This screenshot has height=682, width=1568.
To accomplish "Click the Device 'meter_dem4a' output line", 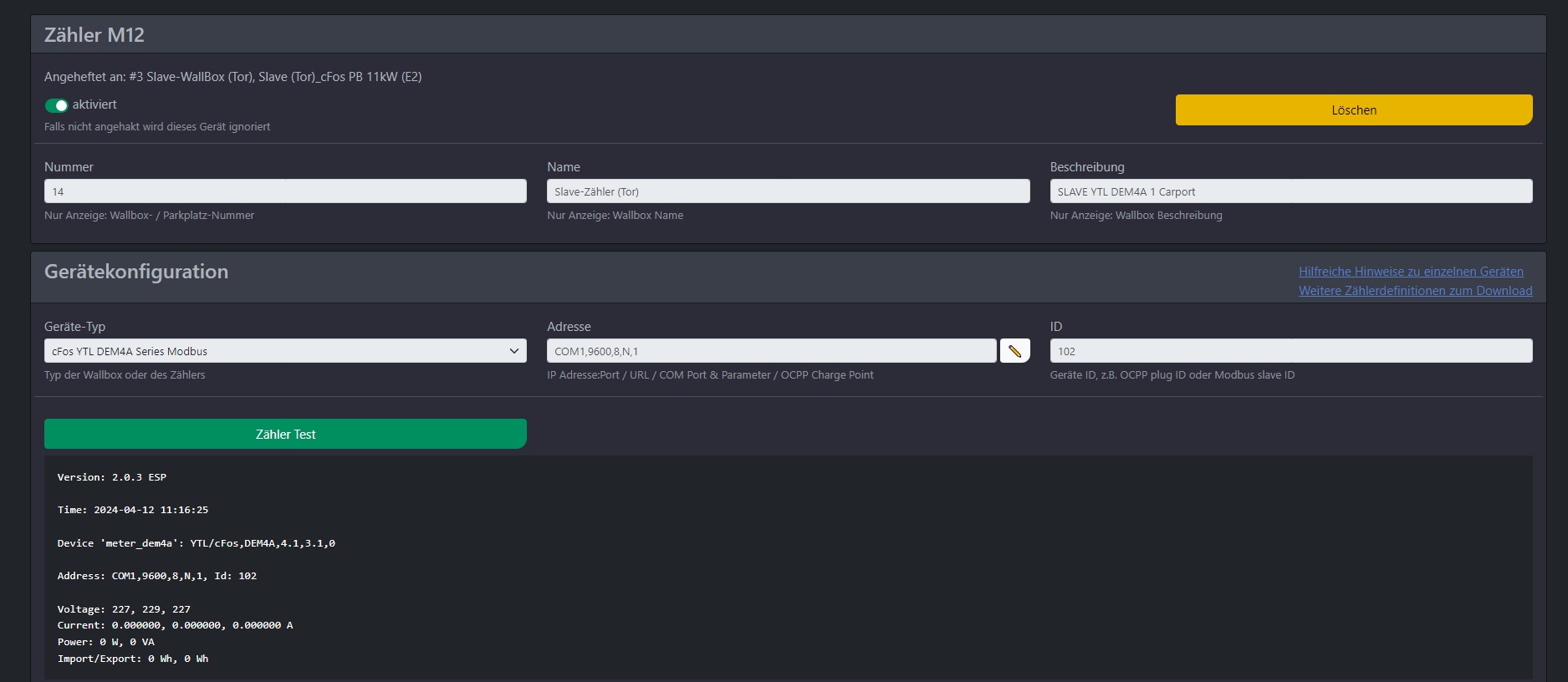I will (x=197, y=543).
